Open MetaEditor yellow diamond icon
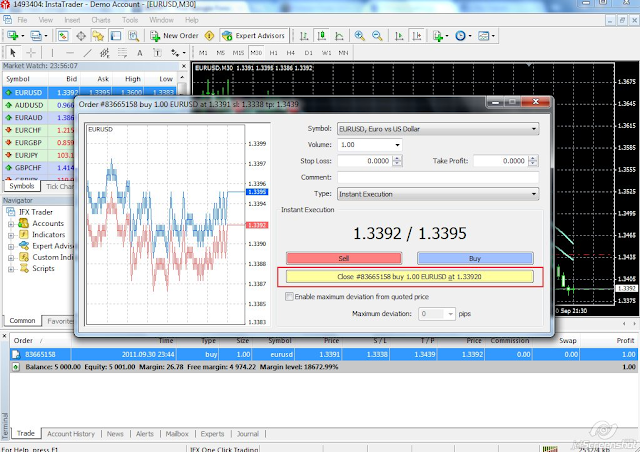This screenshot has width=640, height=452. pos(209,36)
